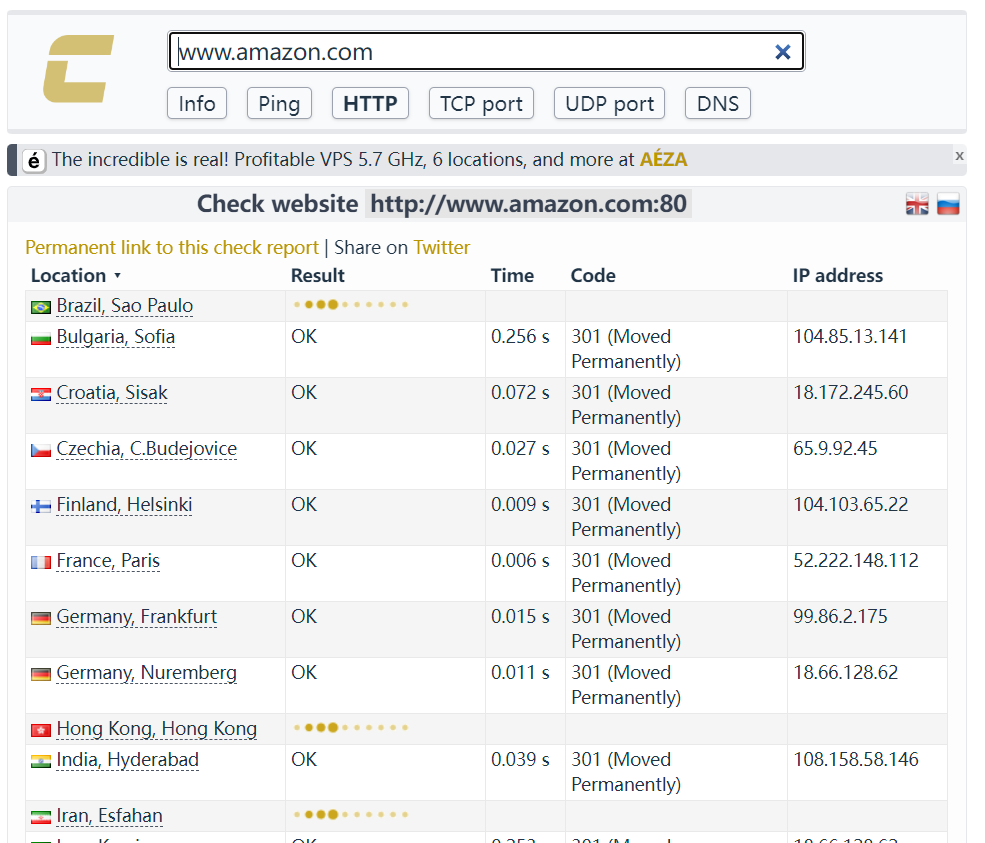Click Iran Esfahan row loading dots
This screenshot has height=843, width=985.
(351, 815)
